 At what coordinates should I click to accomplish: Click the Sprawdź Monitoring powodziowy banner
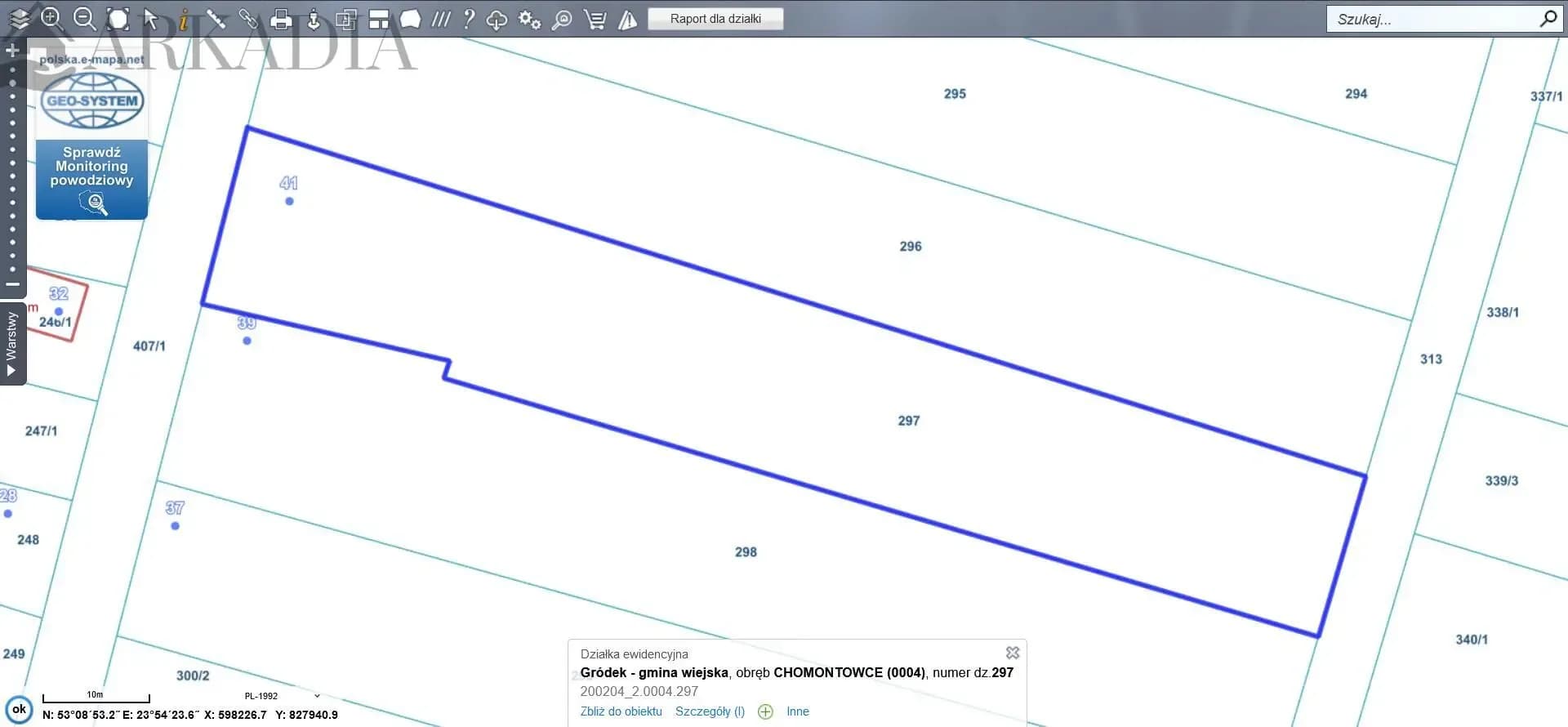tap(91, 179)
